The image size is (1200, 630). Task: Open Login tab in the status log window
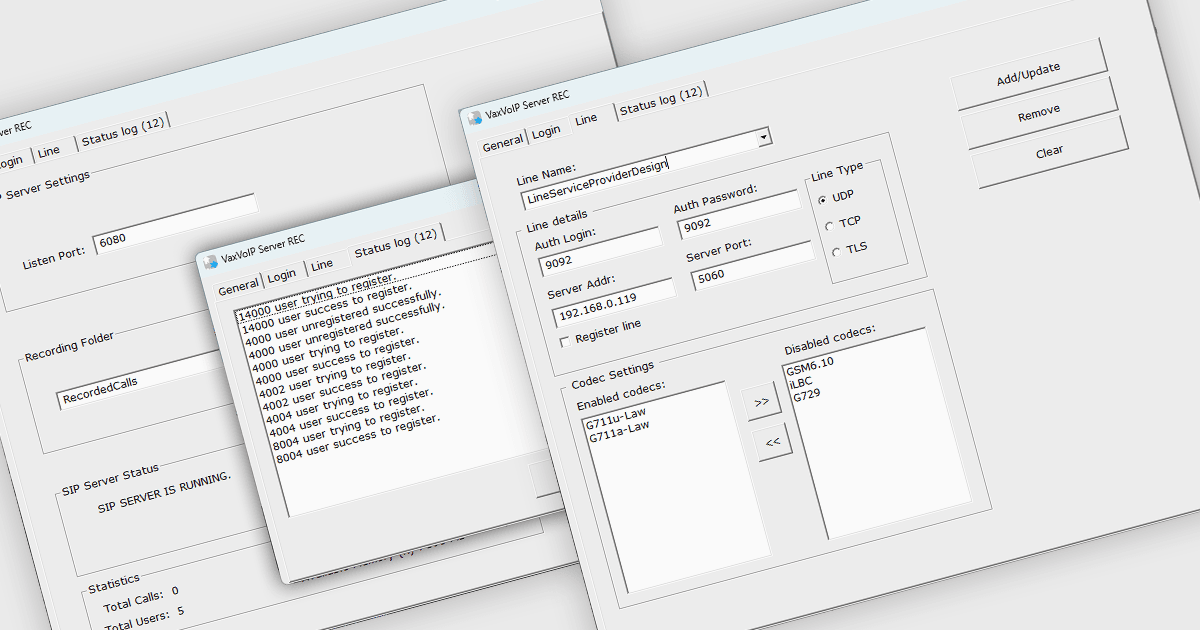[x=281, y=275]
